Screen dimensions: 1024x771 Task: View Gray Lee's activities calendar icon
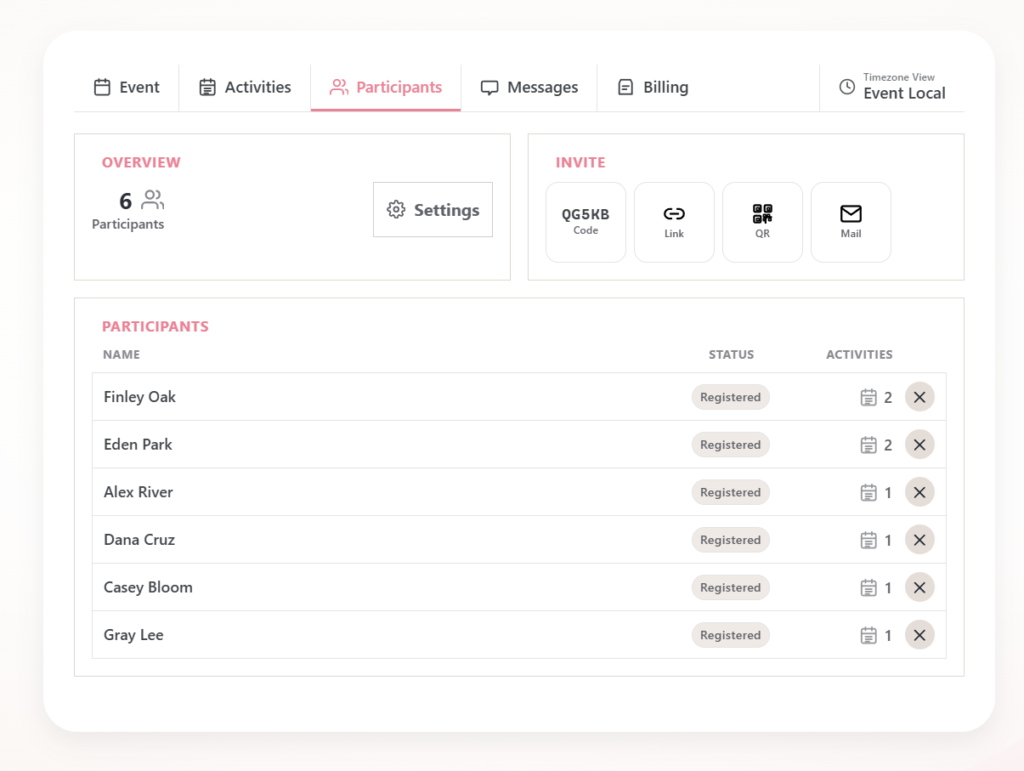click(868, 635)
